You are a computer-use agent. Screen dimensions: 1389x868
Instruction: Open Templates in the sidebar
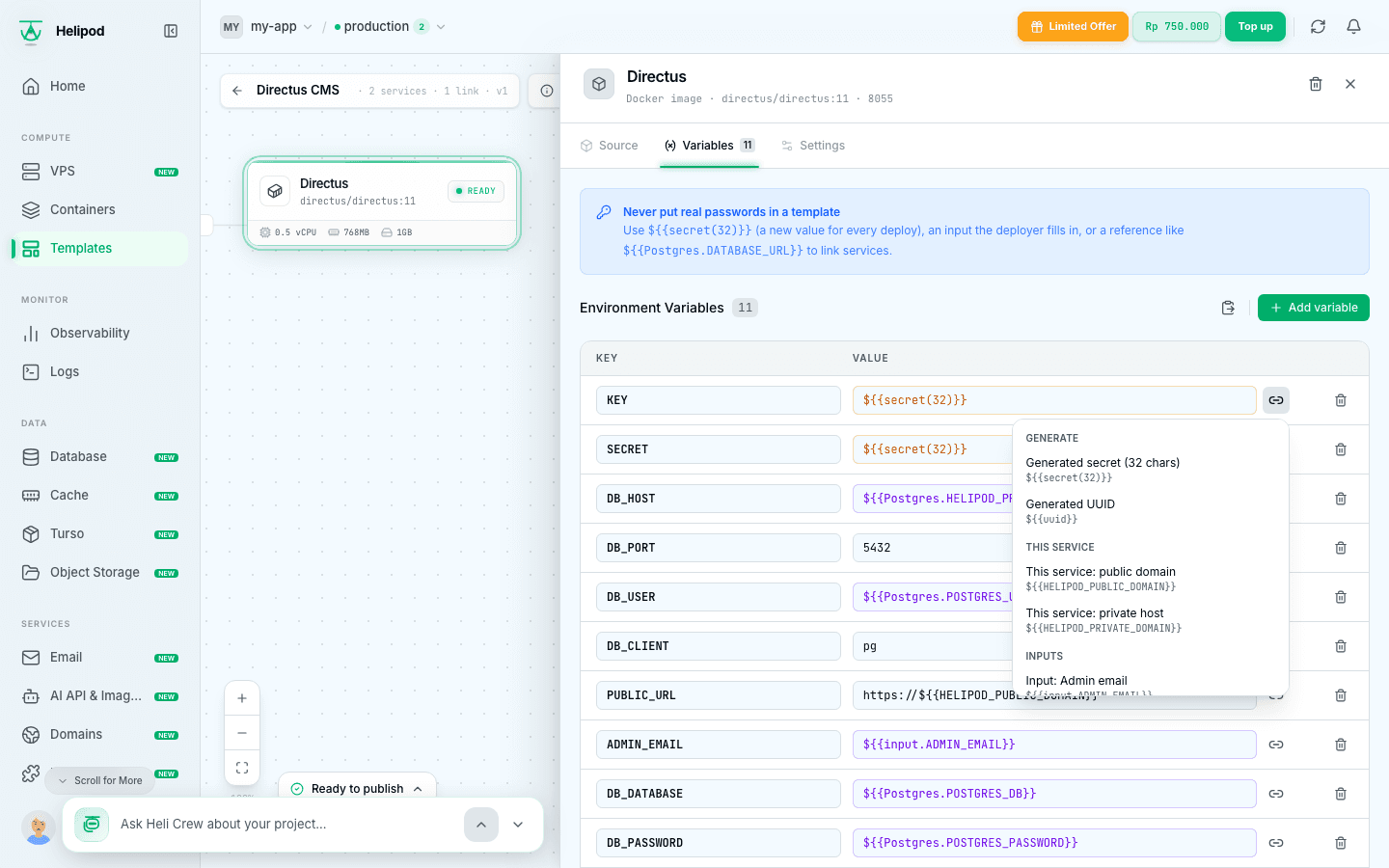coord(99,249)
